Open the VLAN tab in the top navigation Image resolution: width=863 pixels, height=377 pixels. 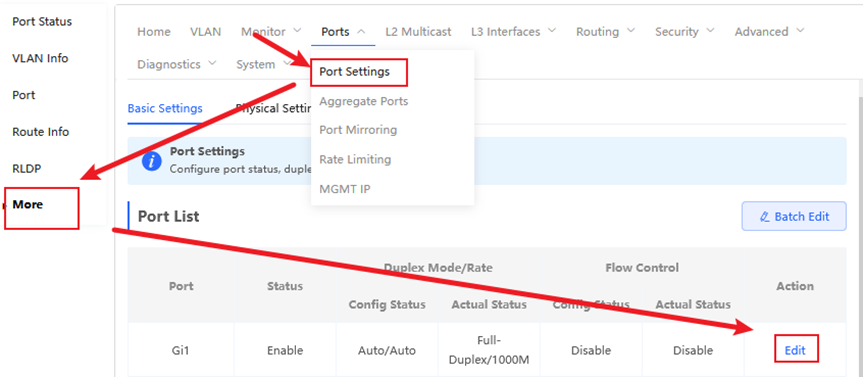[x=206, y=31]
